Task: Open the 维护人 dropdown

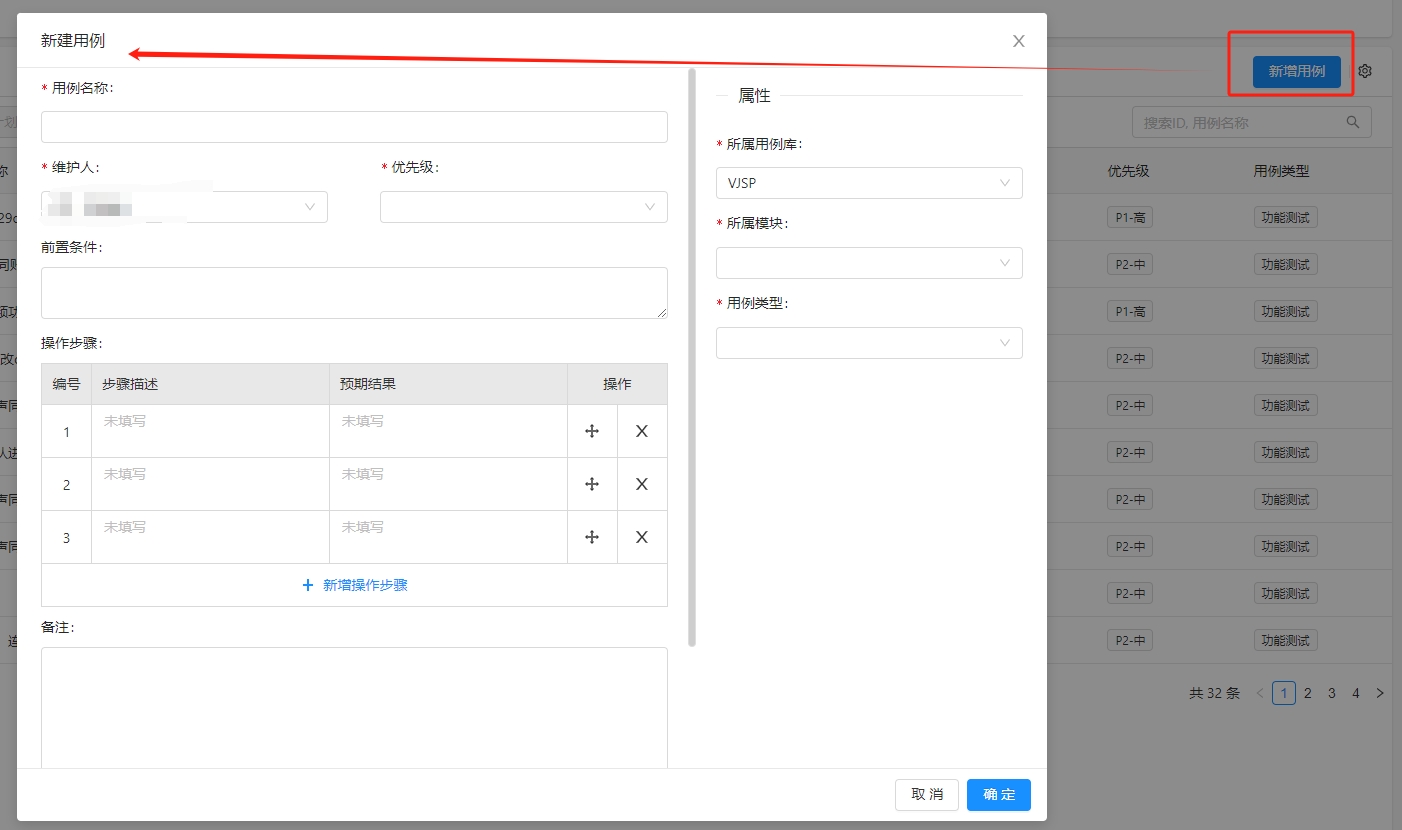Action: click(184, 207)
